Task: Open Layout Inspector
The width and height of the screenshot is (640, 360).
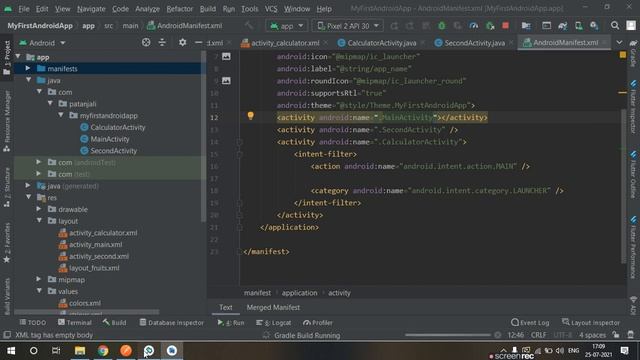Action: coord(591,322)
